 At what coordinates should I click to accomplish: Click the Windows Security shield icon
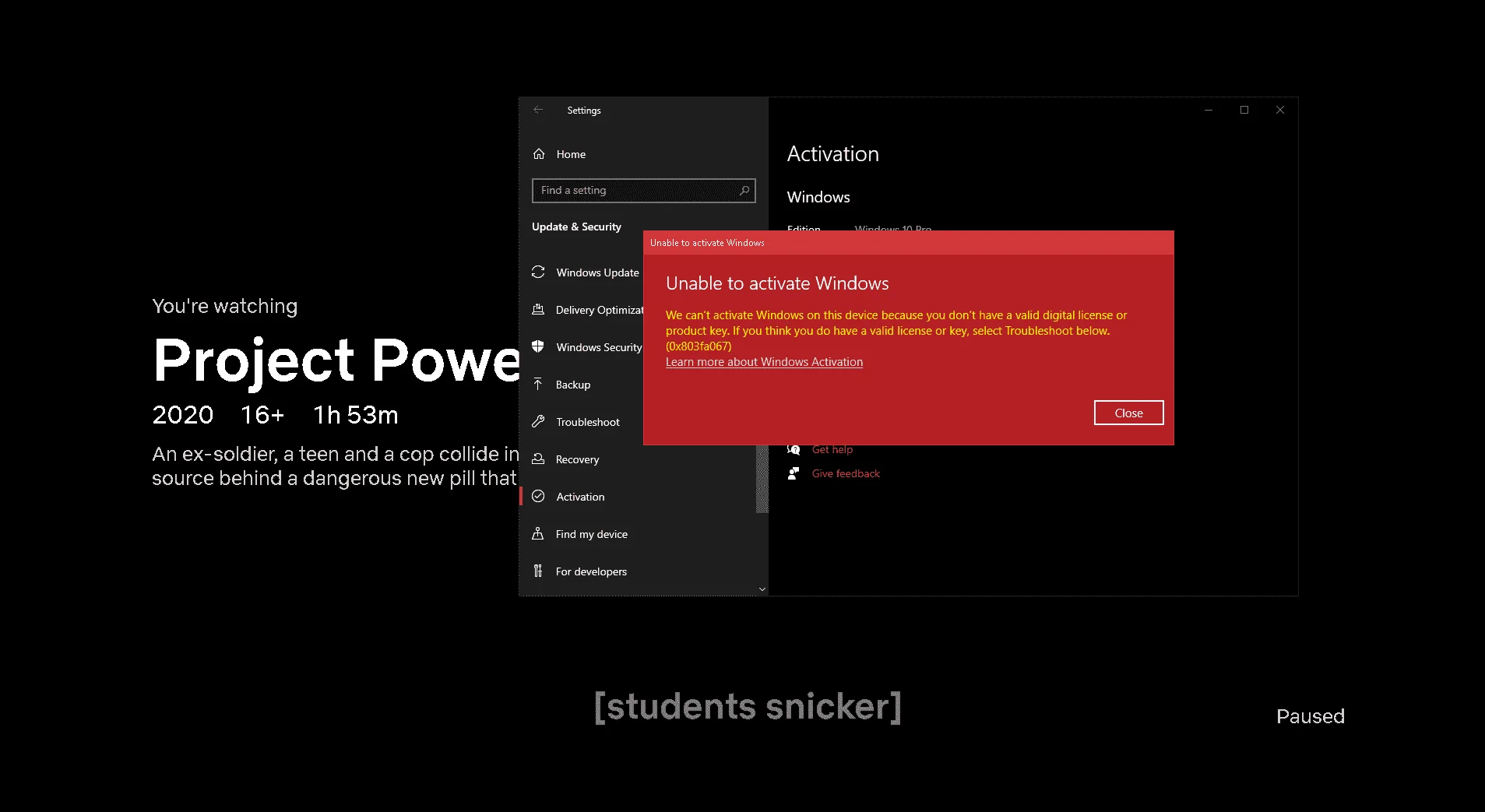click(x=538, y=346)
